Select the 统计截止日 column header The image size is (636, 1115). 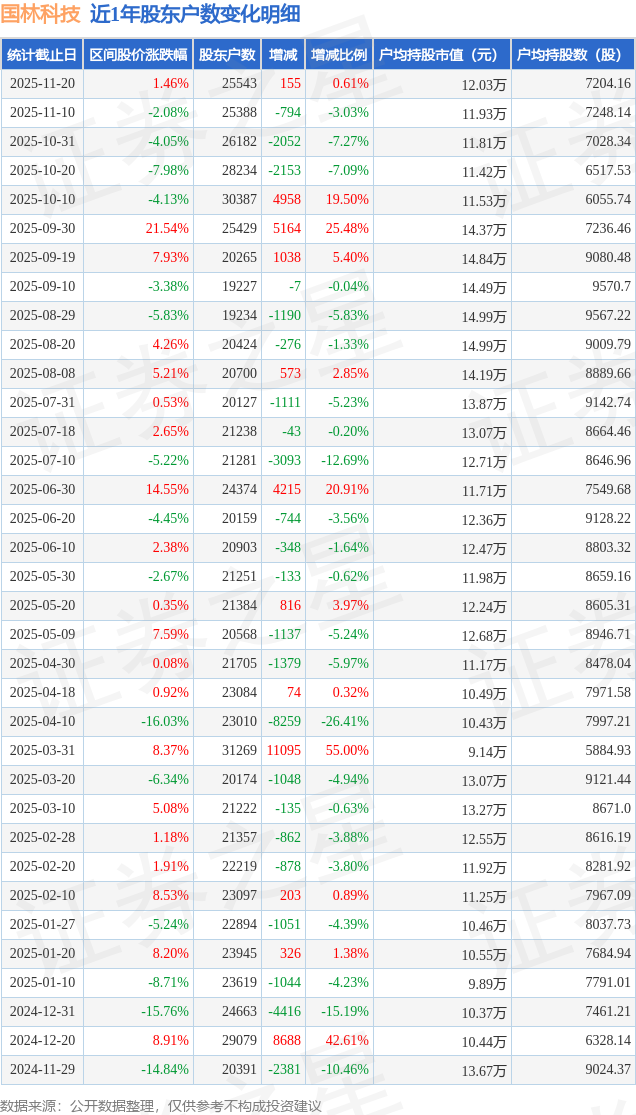(42, 55)
